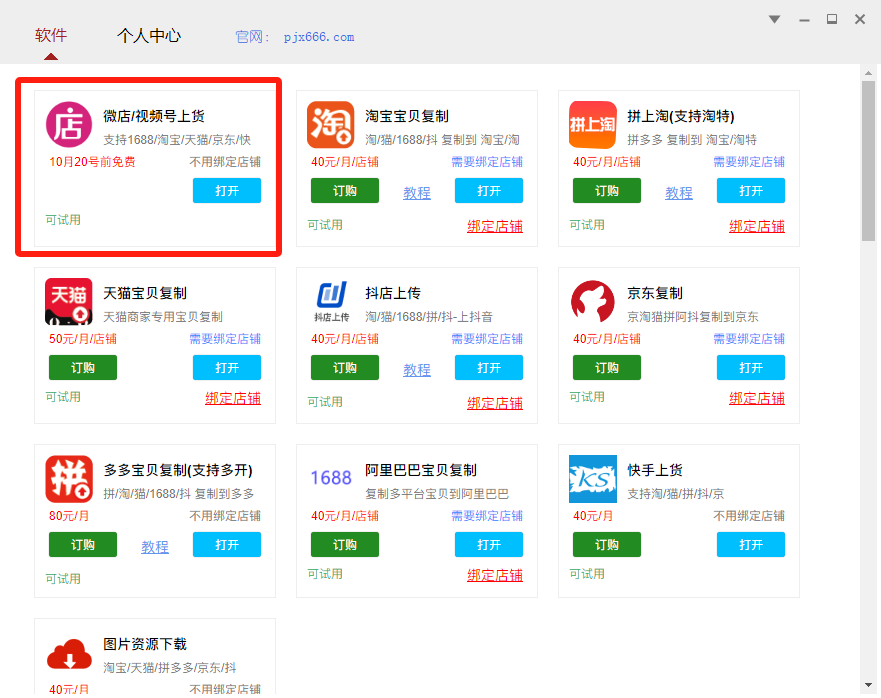Click the 复制多平台宝贝到阿里巴巴 description
This screenshot has height=698, width=881.
click(437, 494)
